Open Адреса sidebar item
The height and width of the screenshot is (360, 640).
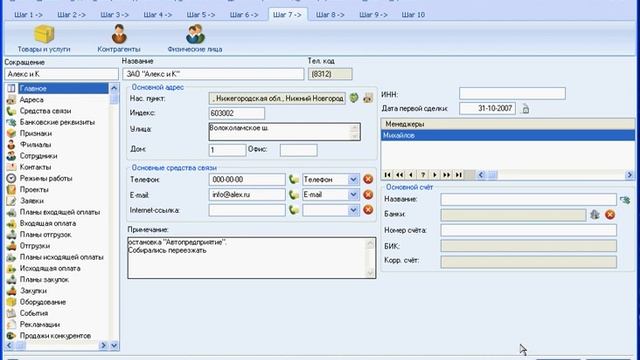31,100
